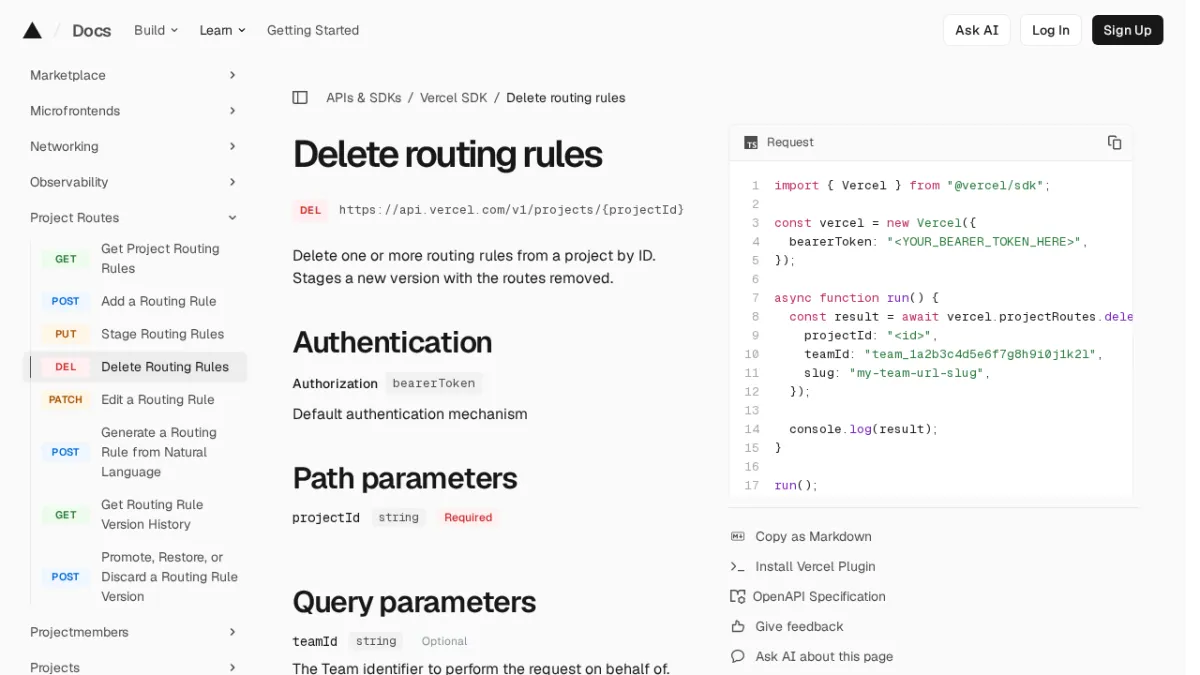The image size is (1200, 675).
Task: Open Edit a Routing Rule page
Action: tap(139, 400)
